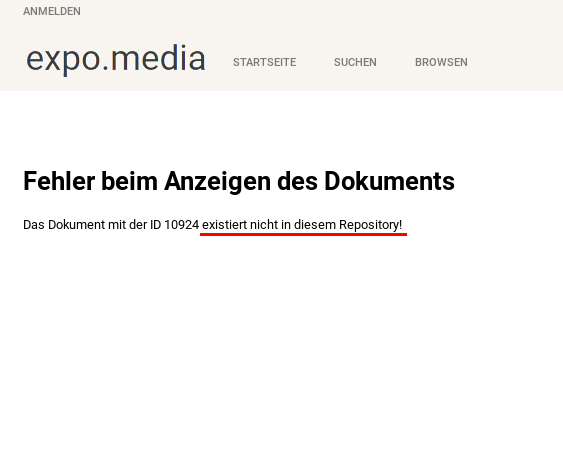Screen dimensions: 563x466
Task: Click the red-underlined 'existiert nicht in diesem Repository!' text
Action: coord(302,225)
